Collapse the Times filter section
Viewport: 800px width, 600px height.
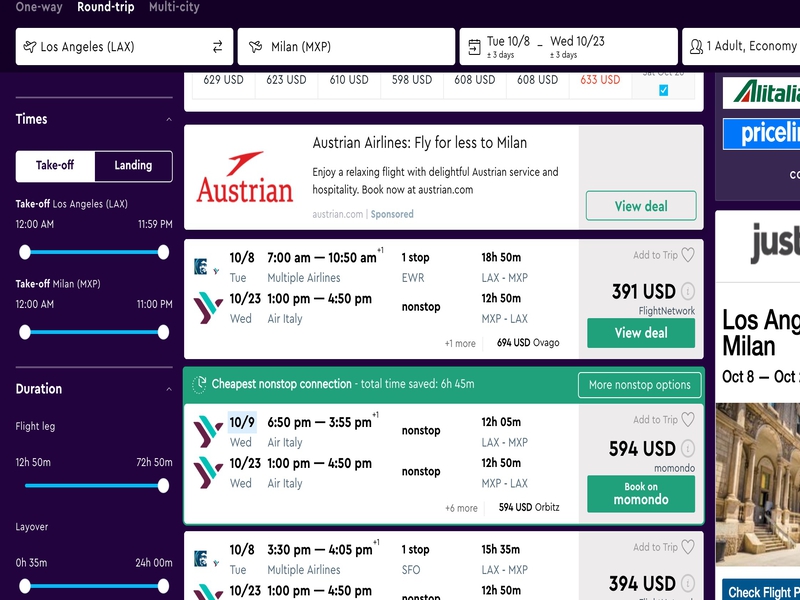pyautogui.click(x=169, y=120)
